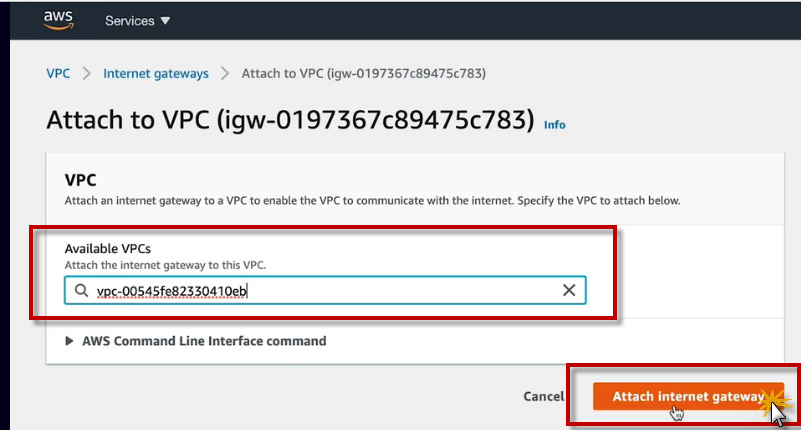Click the Attach internet gateway button
Screen dimensions: 801x430
686,396
